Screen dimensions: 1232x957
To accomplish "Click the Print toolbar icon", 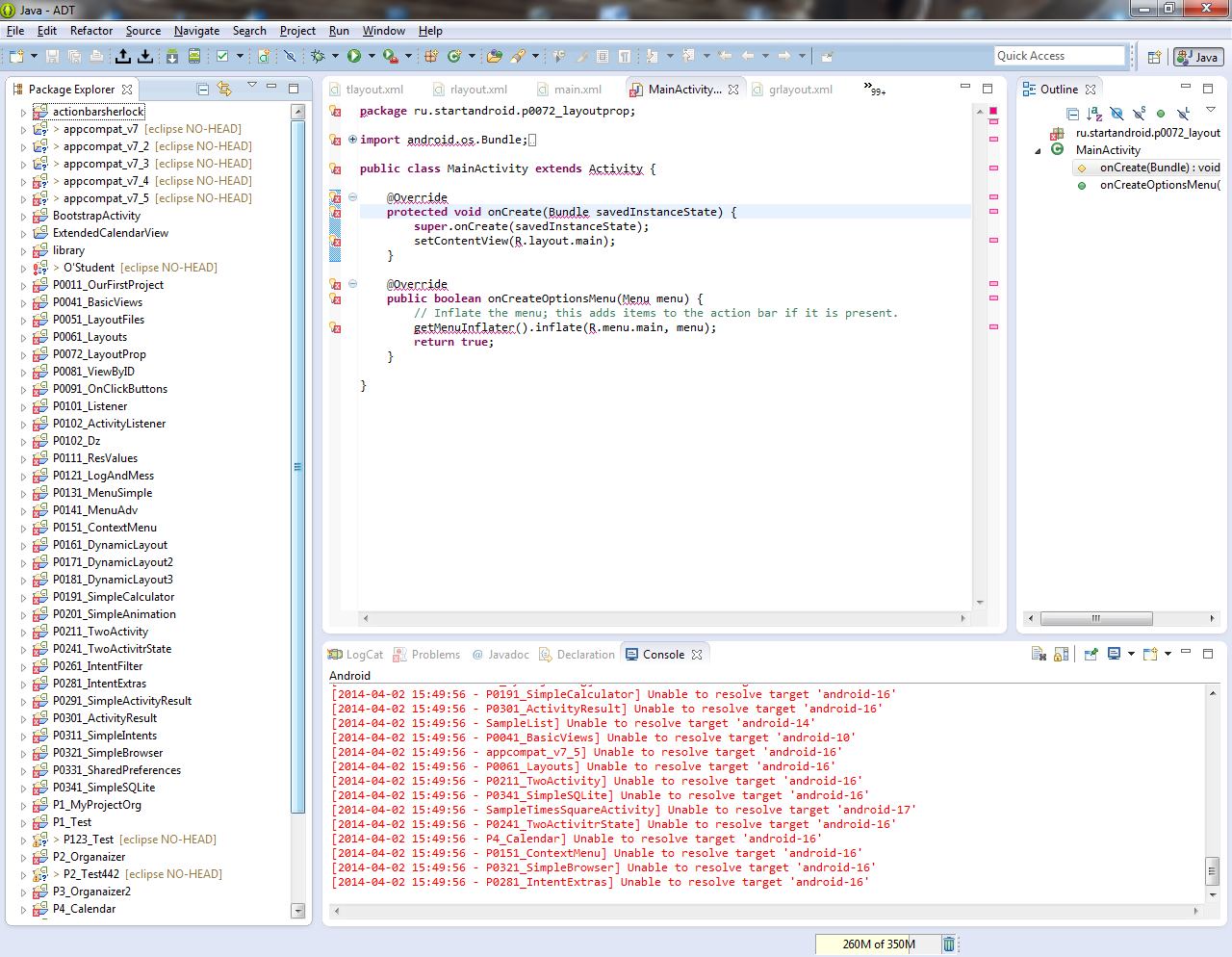I will pyautogui.click(x=96, y=56).
